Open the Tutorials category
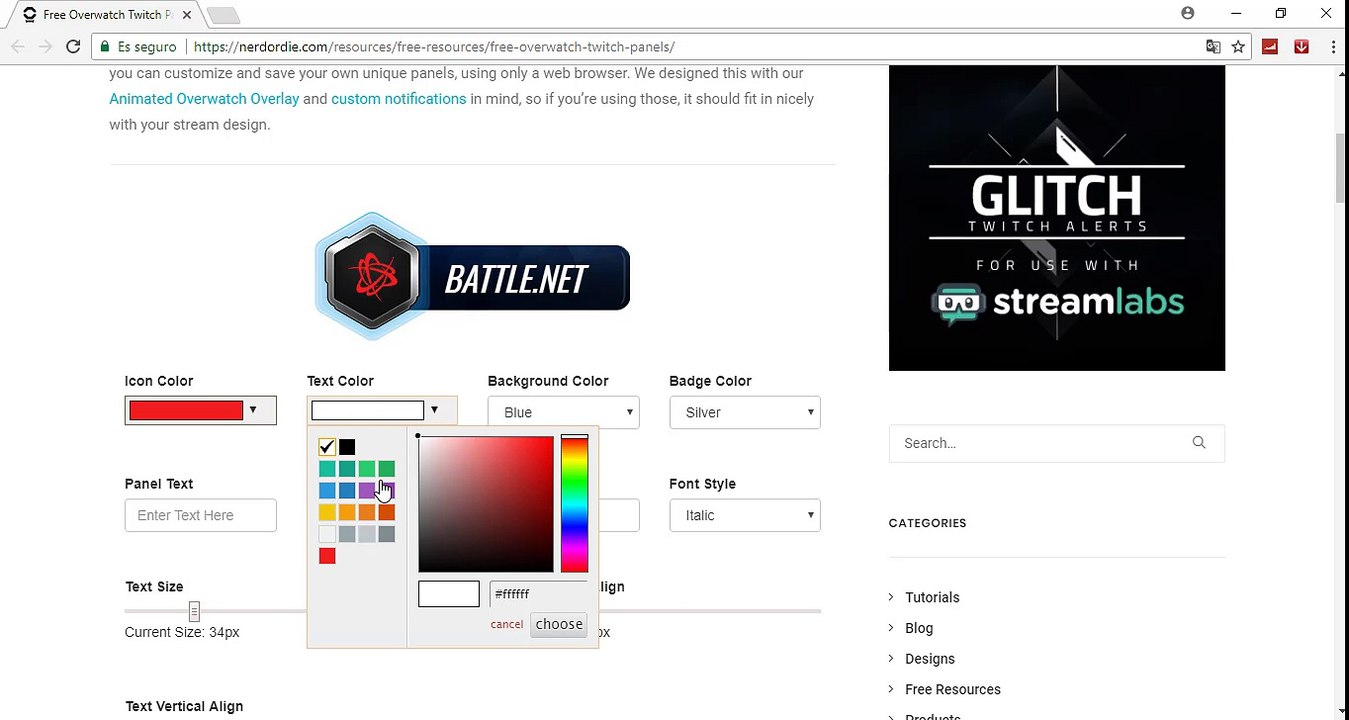 [x=932, y=597]
